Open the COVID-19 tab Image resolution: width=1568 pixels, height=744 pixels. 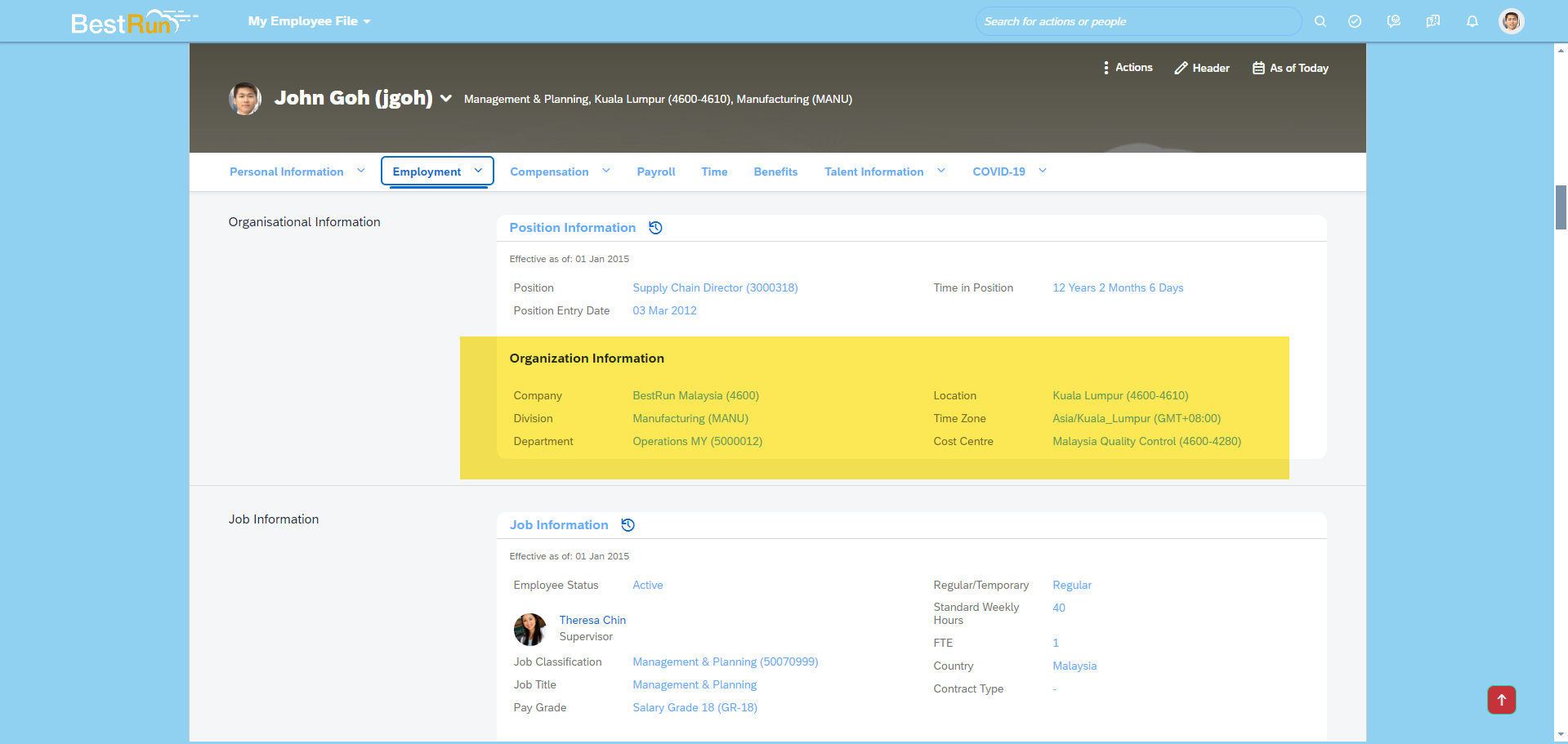(x=998, y=172)
